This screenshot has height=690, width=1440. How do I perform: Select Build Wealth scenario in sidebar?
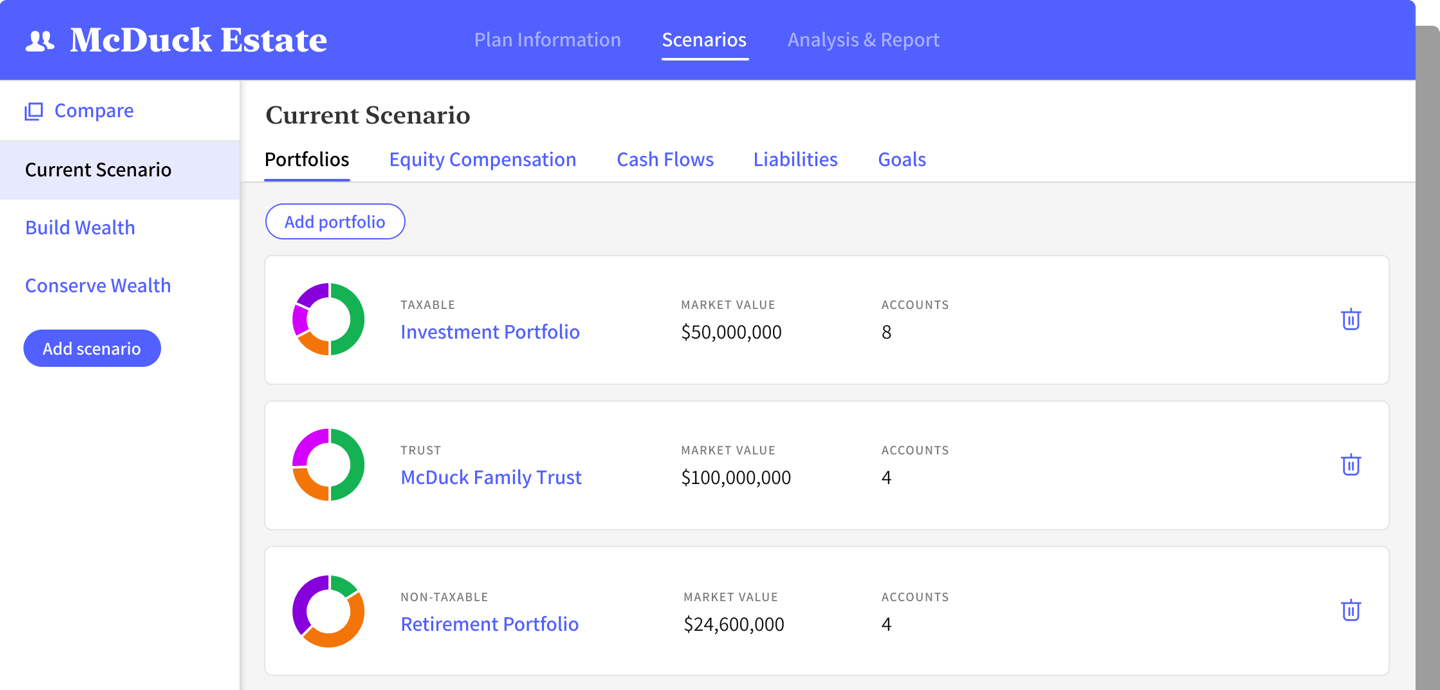tap(80, 227)
